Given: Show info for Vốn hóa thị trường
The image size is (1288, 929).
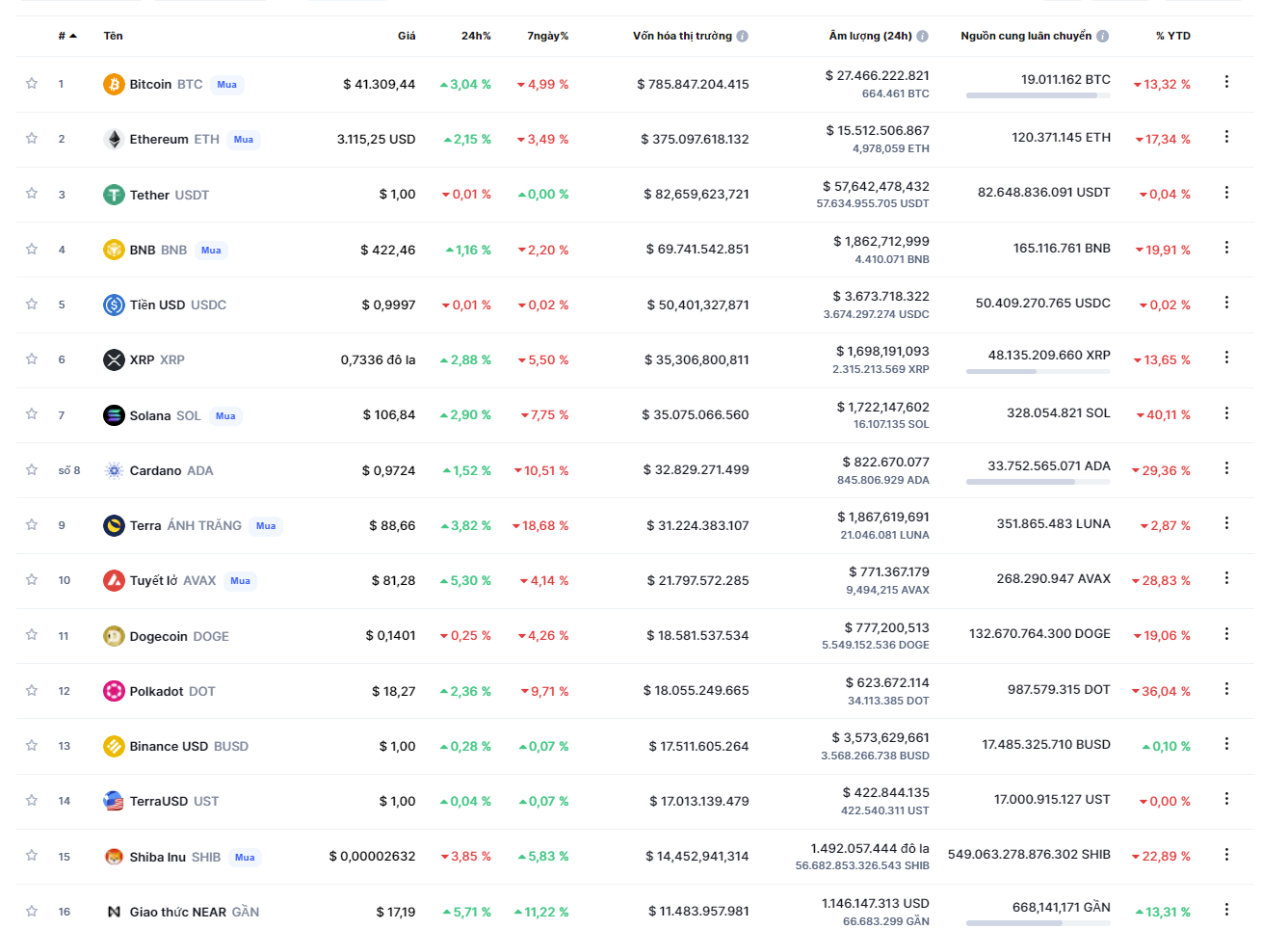Looking at the screenshot, I should (x=742, y=37).
